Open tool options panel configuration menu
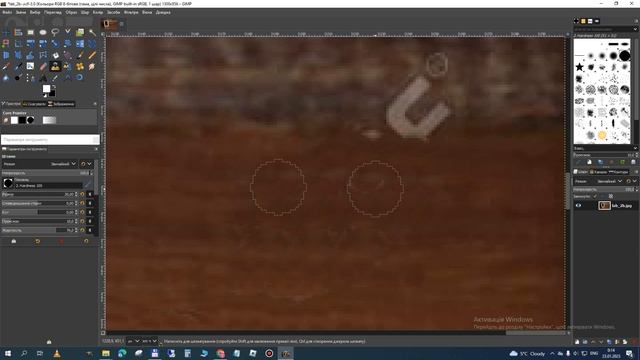Viewport: 640px width, 360px height. pyautogui.click(x=96, y=149)
